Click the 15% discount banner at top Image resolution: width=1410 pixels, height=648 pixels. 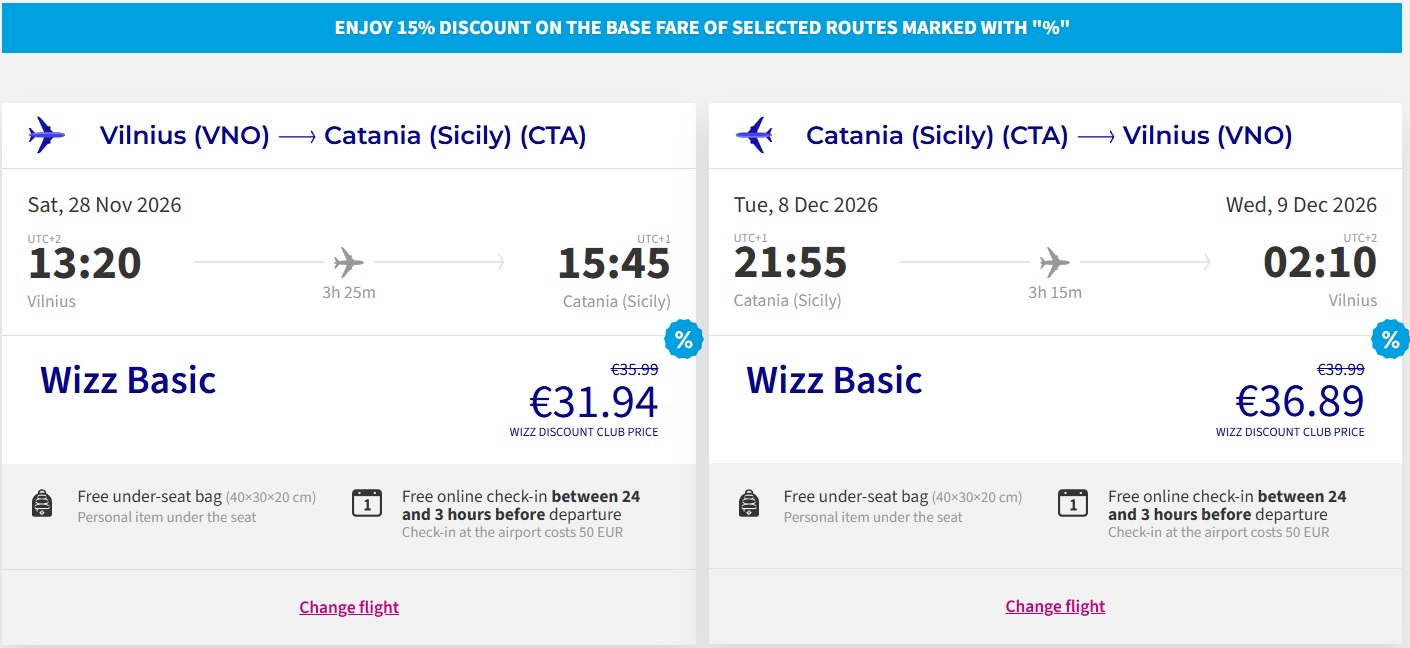[702, 27]
